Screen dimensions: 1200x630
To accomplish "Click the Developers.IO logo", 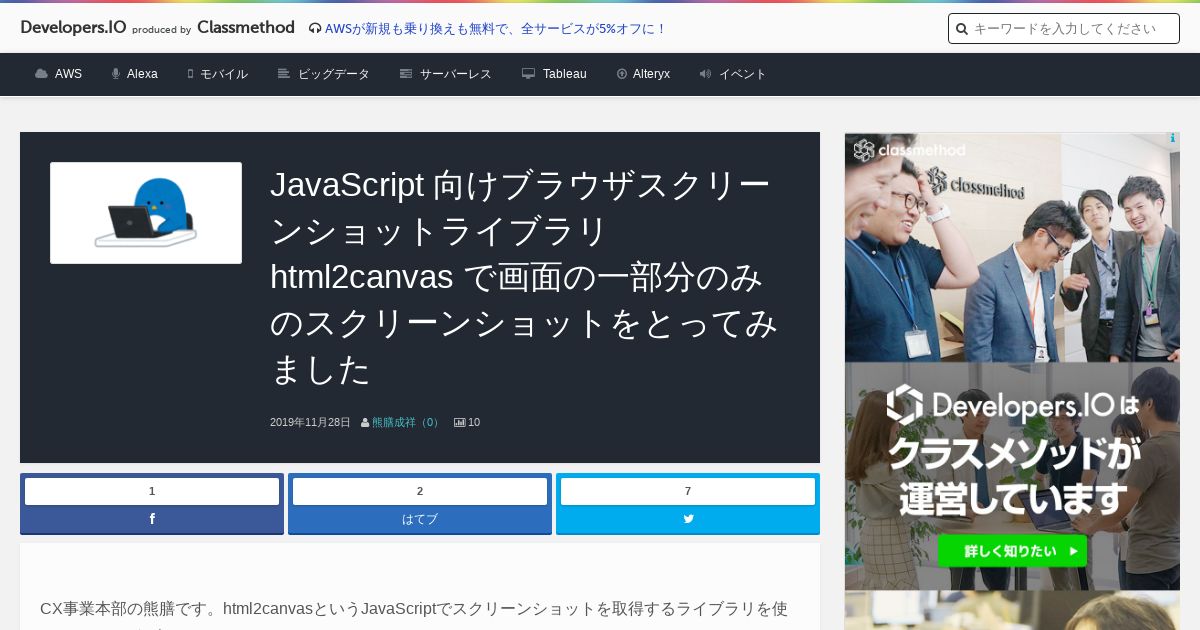I will (73, 28).
